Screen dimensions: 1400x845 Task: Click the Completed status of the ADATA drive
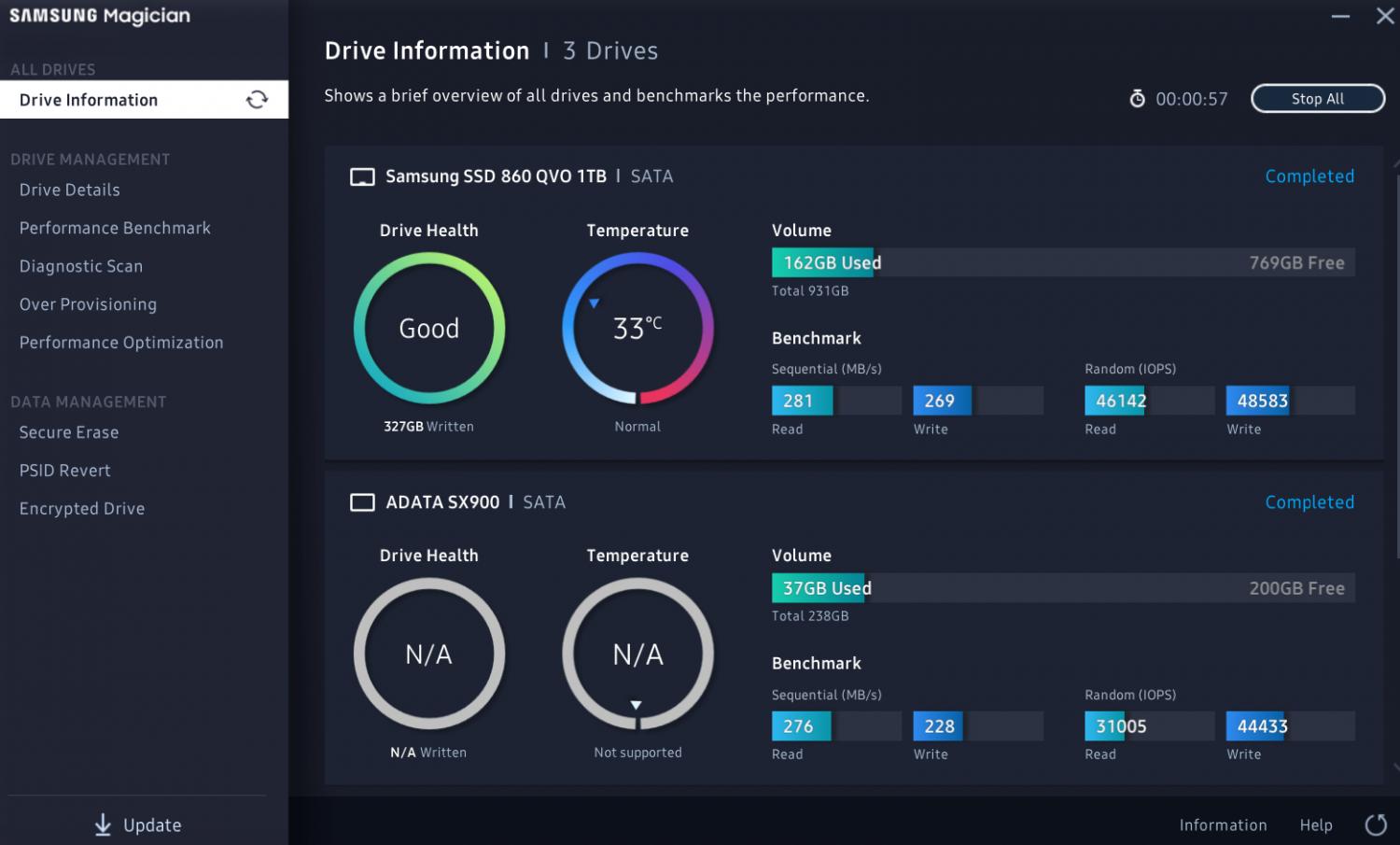pos(1309,502)
